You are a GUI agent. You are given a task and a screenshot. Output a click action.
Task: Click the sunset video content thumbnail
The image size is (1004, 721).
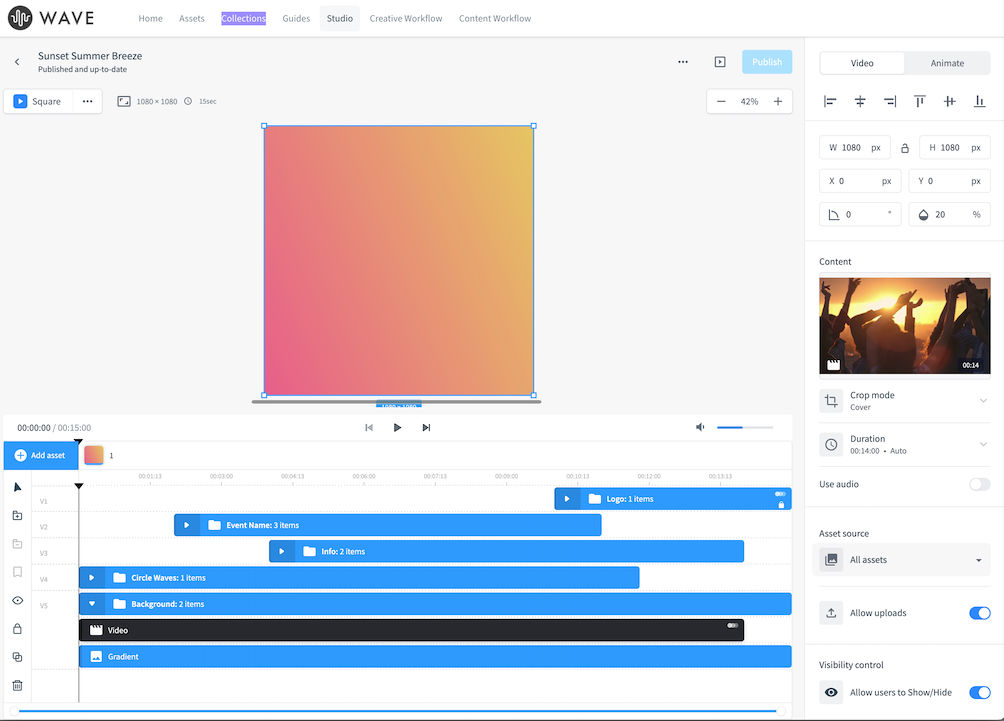tap(905, 325)
